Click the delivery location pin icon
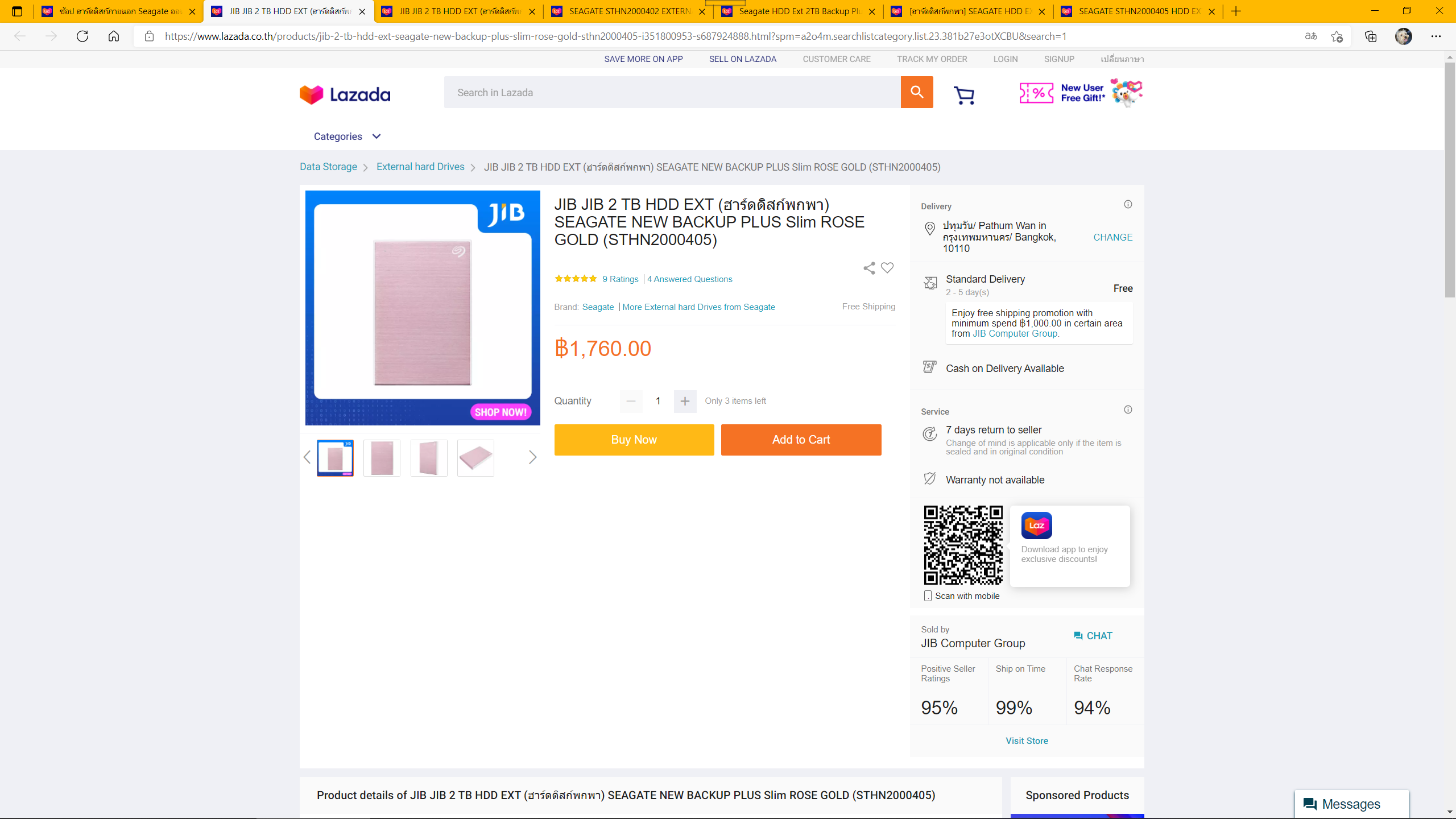 click(930, 229)
